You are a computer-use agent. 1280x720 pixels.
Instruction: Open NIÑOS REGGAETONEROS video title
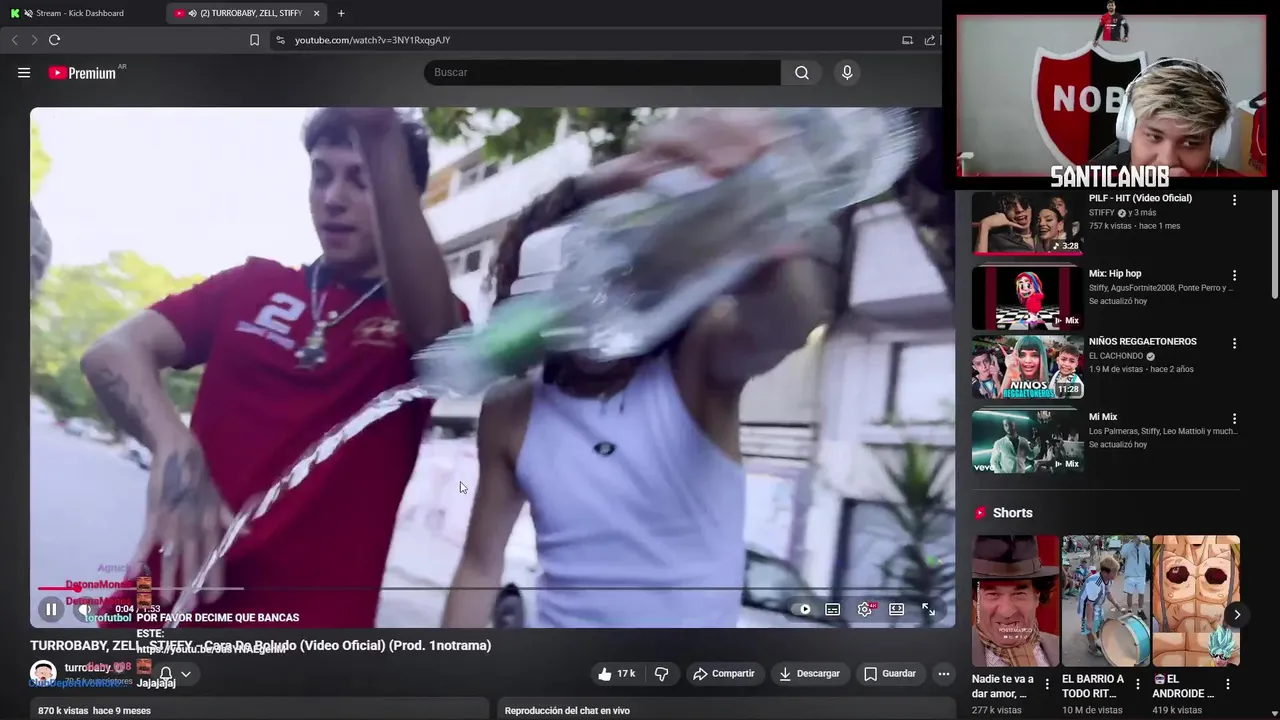pyautogui.click(x=1142, y=341)
